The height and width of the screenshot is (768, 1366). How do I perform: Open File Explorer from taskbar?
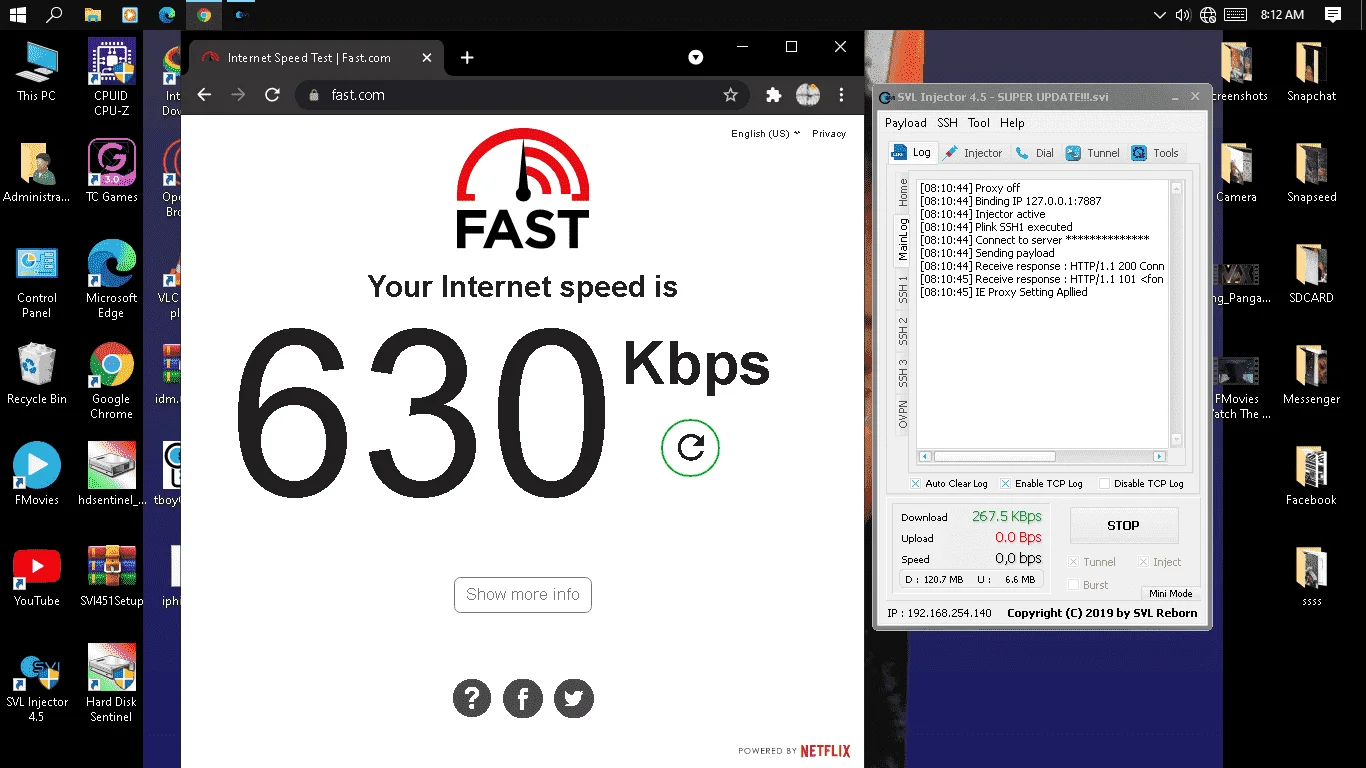(x=92, y=15)
